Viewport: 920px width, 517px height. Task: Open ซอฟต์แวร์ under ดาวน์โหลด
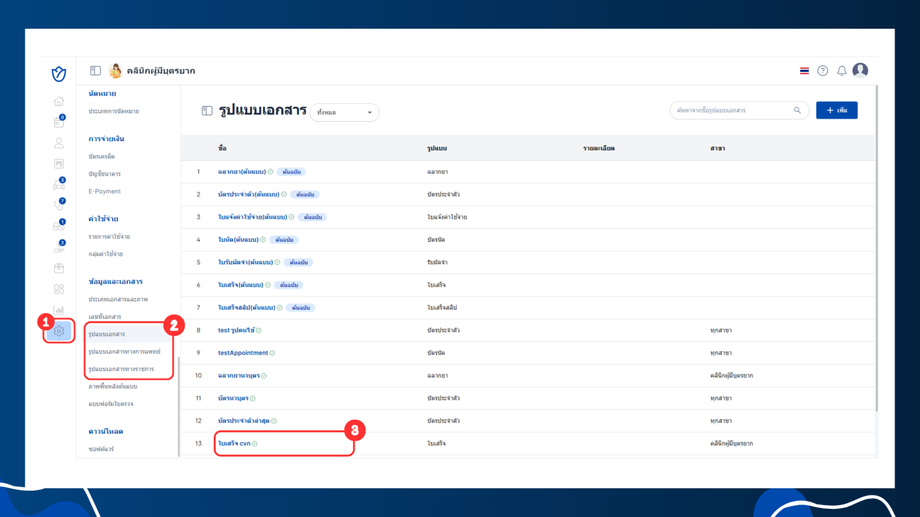pyautogui.click(x=101, y=449)
